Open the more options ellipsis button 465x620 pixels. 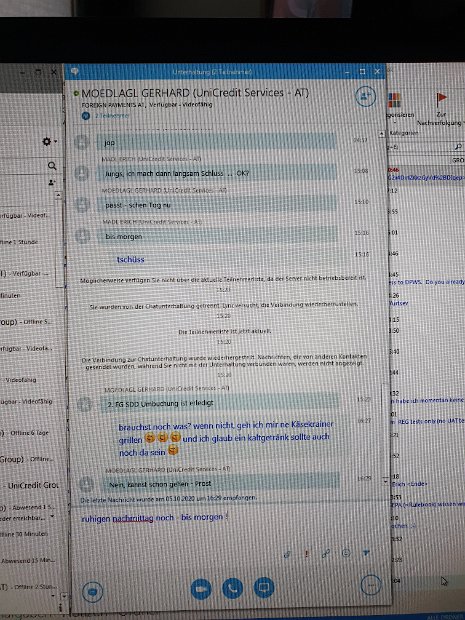[372, 585]
